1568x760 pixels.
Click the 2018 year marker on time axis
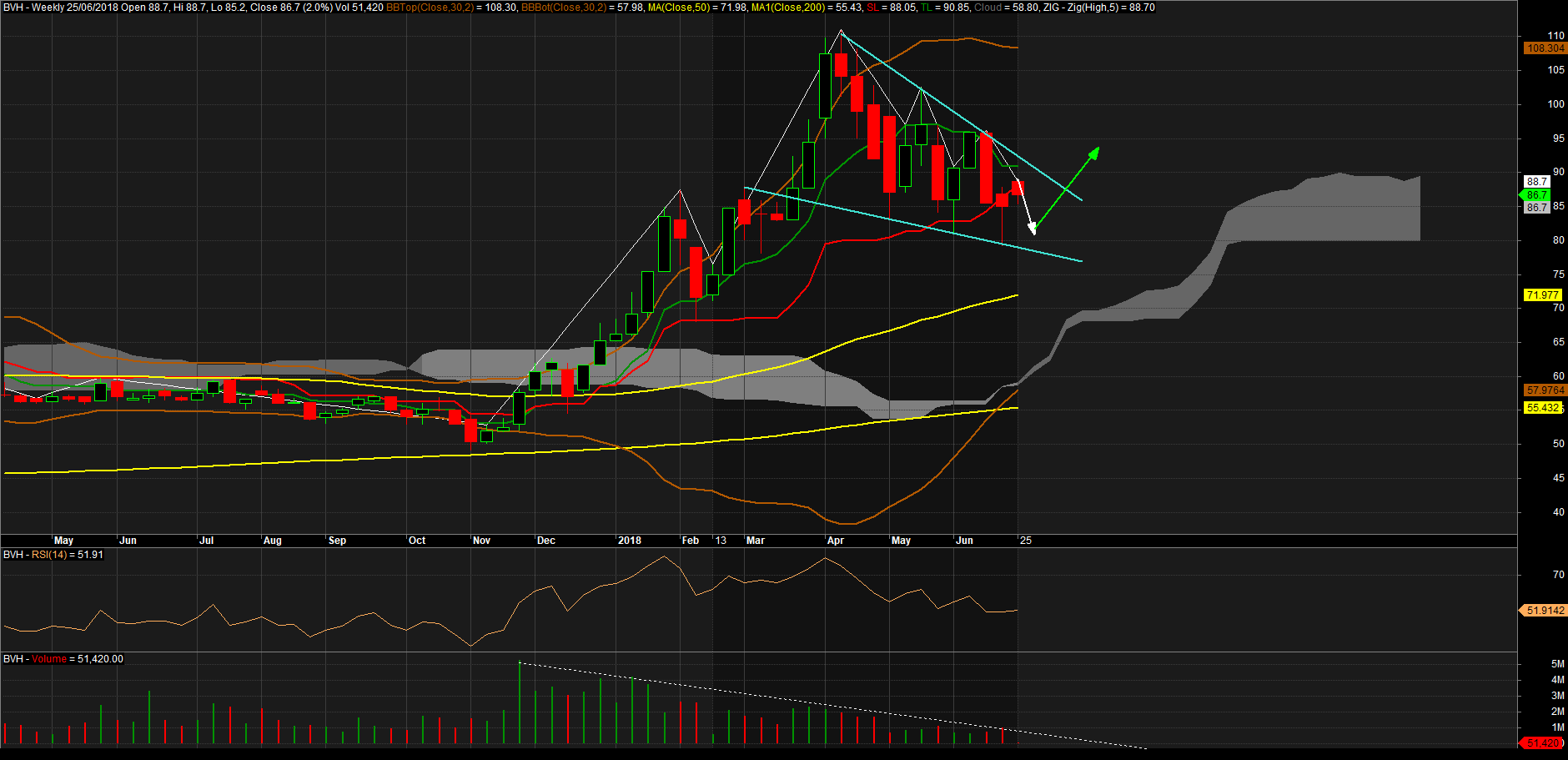click(x=629, y=541)
